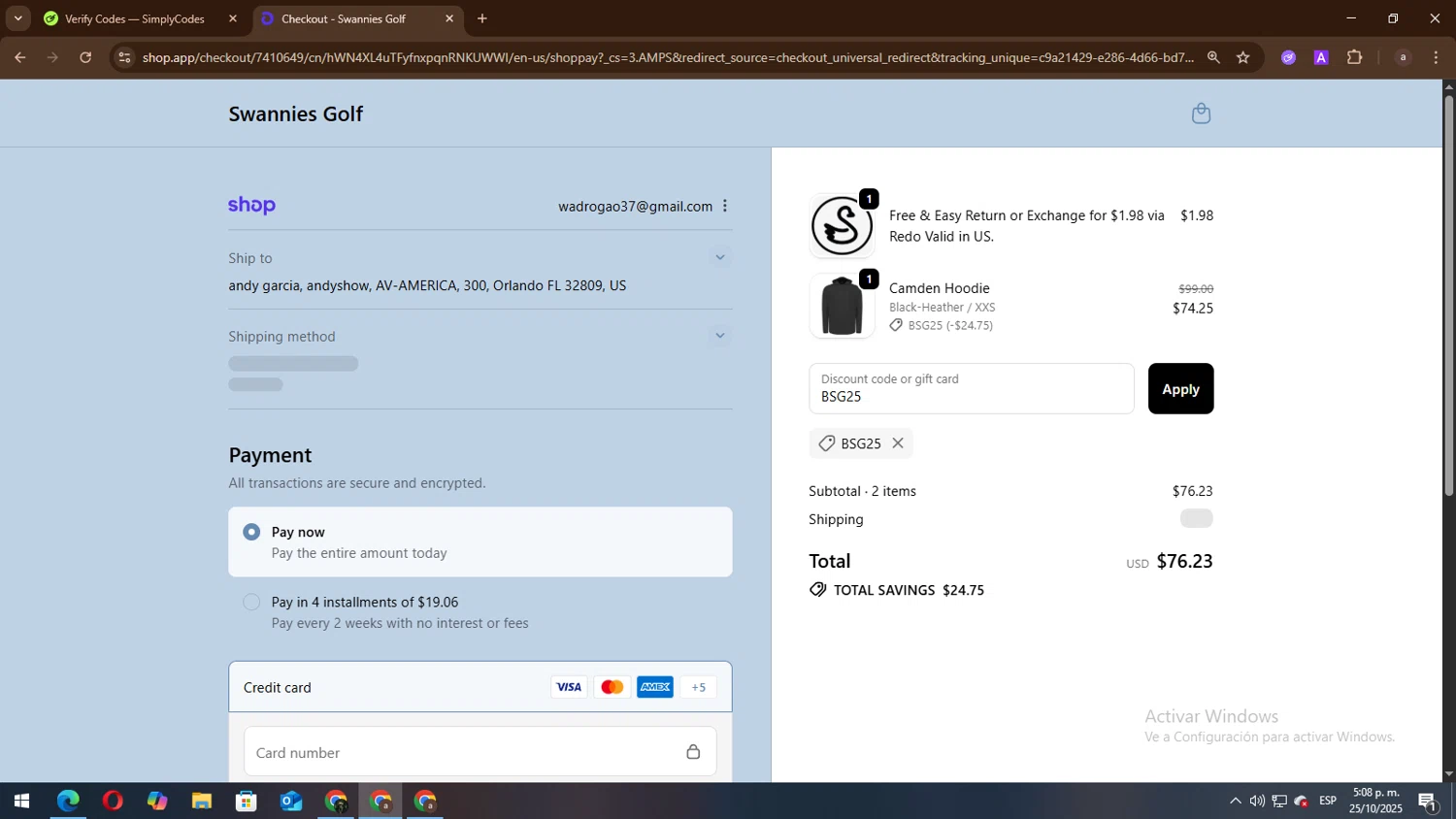Viewport: 1456px width, 819px height.
Task: Open the purple A extension
Action: point(1321,57)
